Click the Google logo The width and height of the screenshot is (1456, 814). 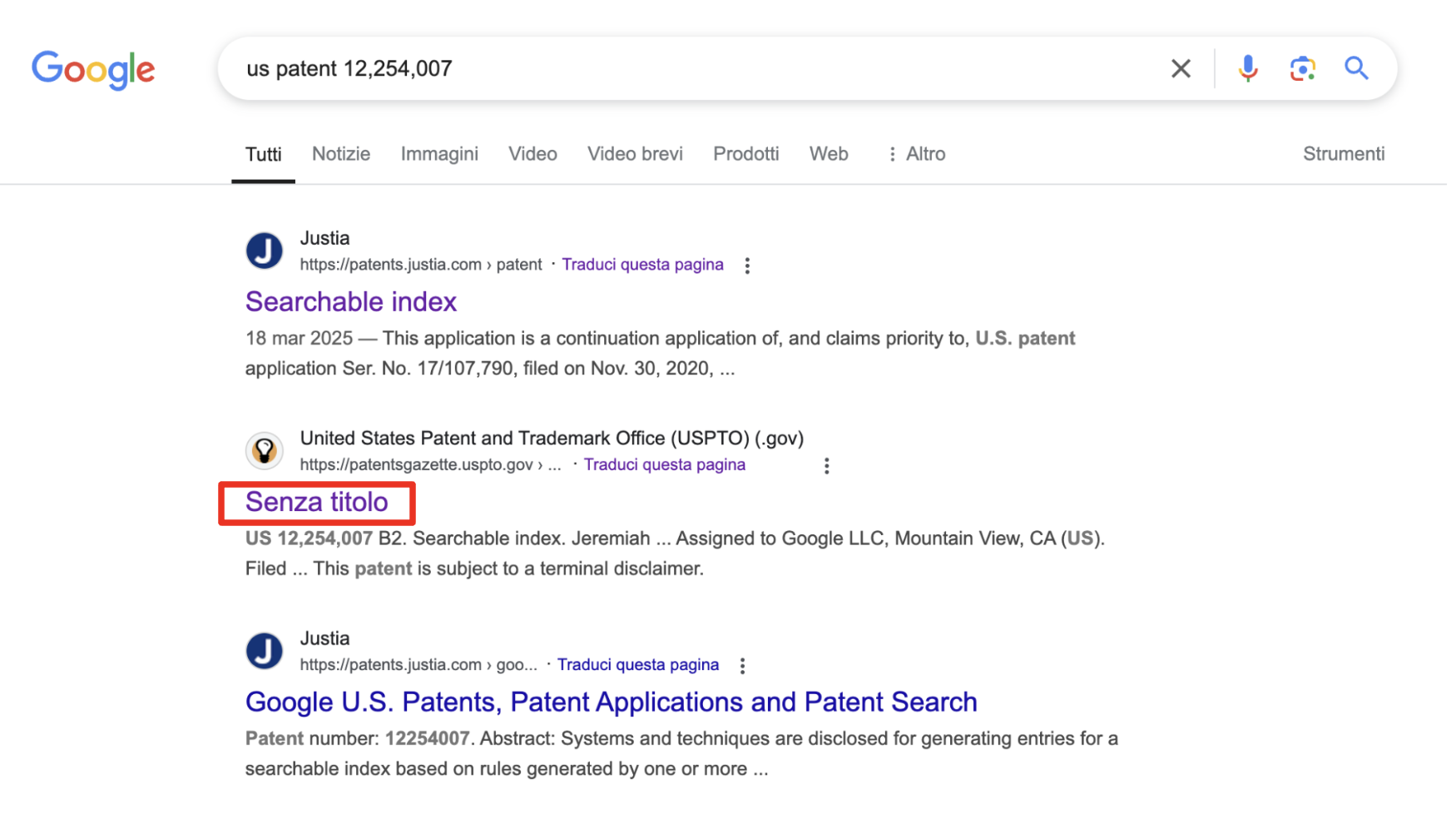click(x=93, y=70)
